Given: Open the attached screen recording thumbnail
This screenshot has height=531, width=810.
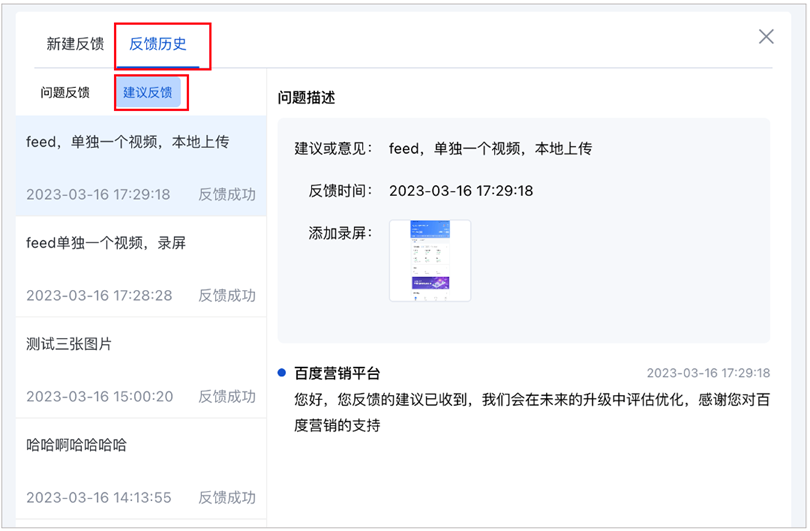Looking at the screenshot, I should tap(430, 261).
